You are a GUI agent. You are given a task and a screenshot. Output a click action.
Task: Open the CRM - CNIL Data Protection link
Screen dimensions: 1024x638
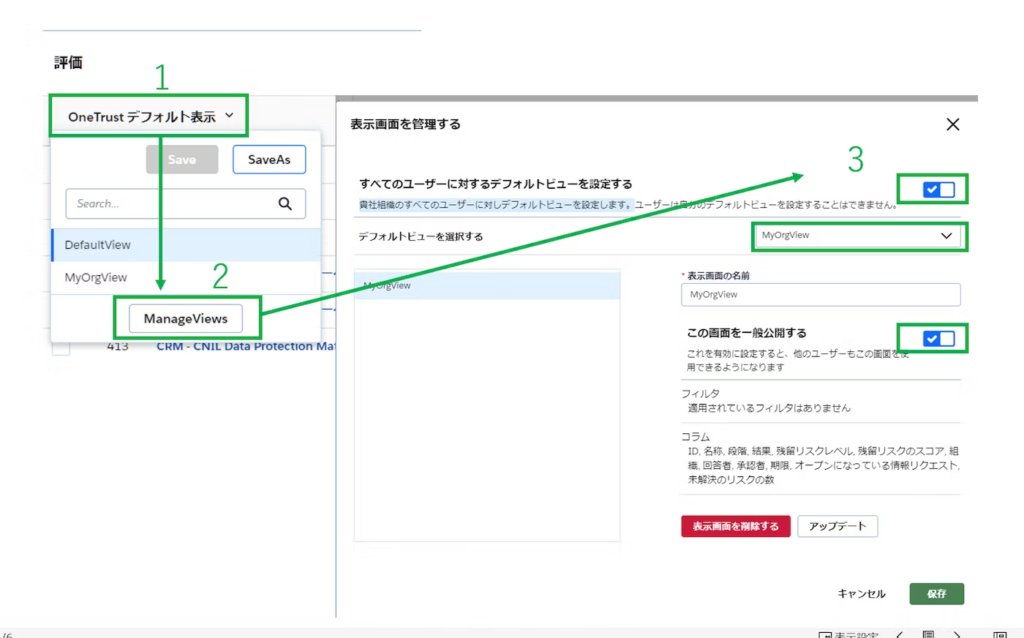pos(246,347)
